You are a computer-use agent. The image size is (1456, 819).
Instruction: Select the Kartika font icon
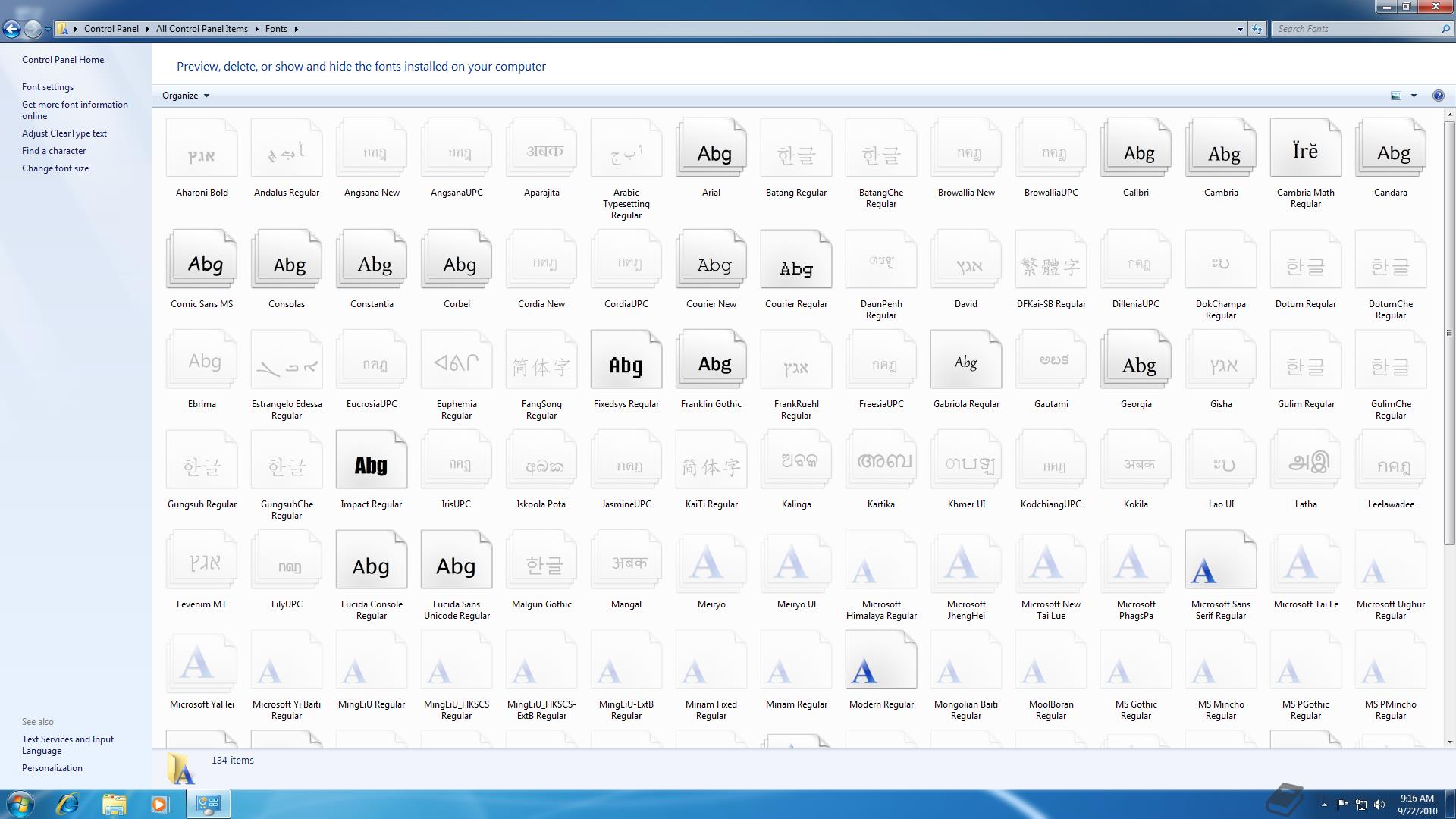(x=881, y=460)
